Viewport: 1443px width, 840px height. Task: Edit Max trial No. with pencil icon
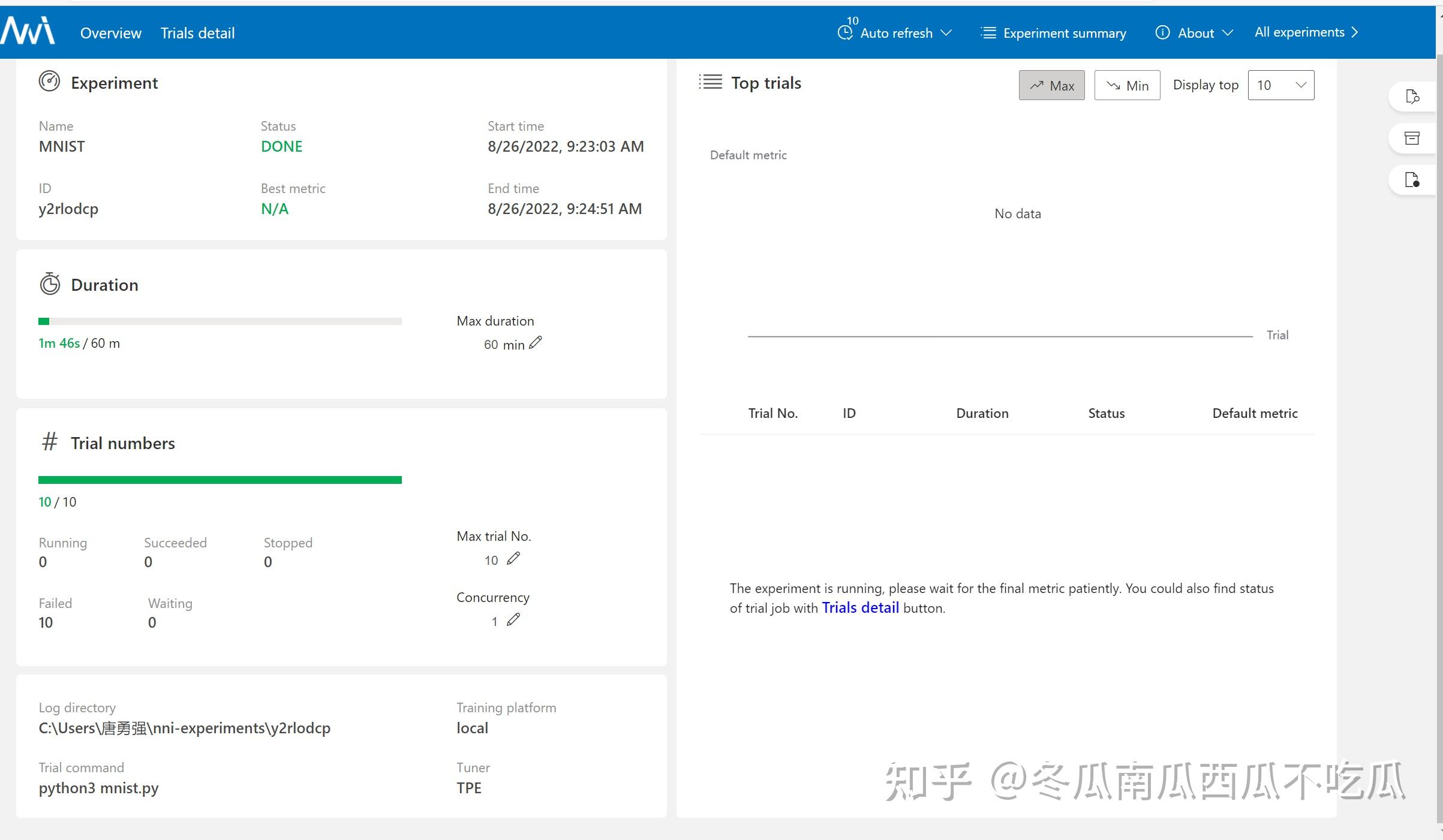[513, 558]
